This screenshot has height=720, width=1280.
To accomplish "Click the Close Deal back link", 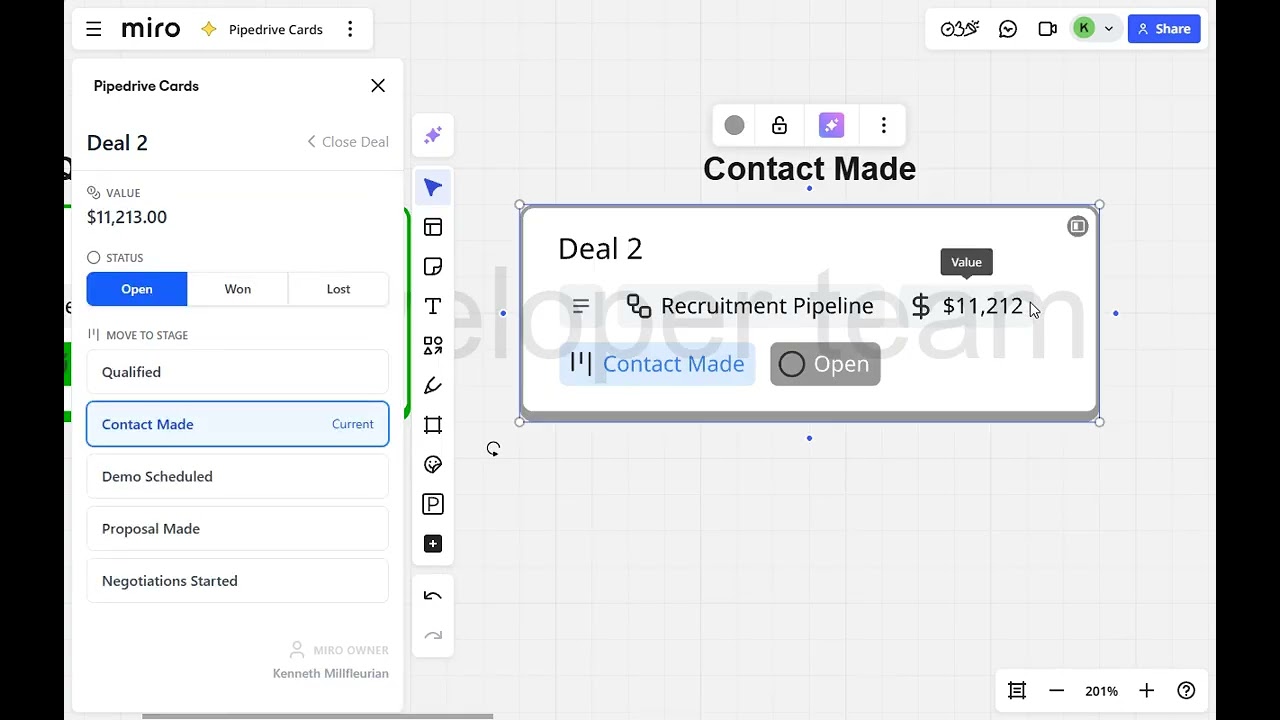I will [348, 142].
